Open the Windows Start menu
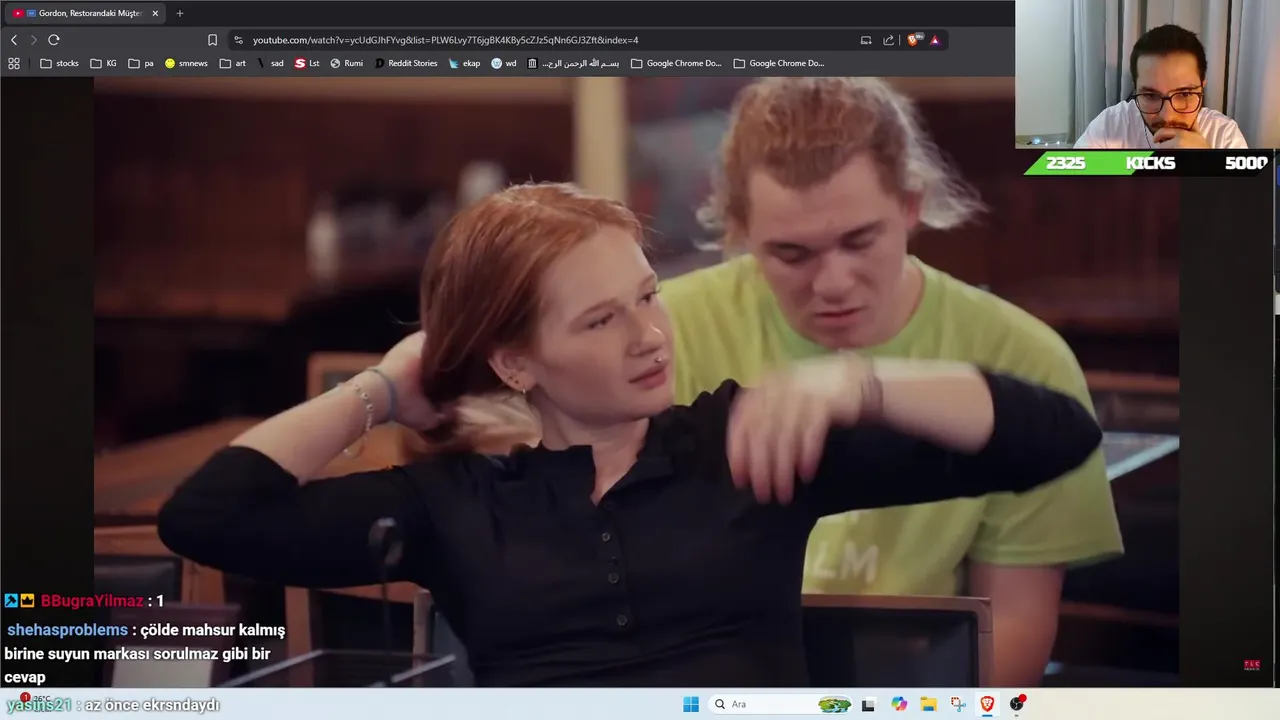The width and height of the screenshot is (1280, 720). [x=691, y=704]
